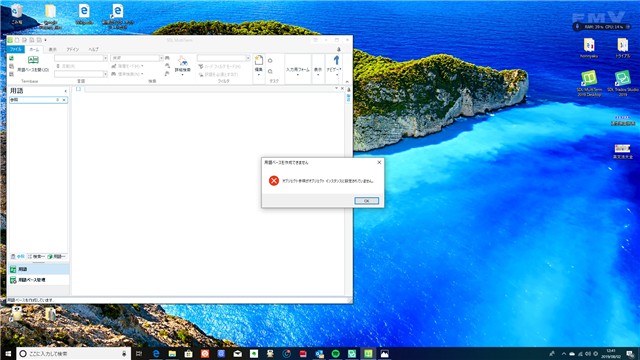This screenshot has width=640, height=360.
Task: Open the source language combo box
Action: click(81, 58)
